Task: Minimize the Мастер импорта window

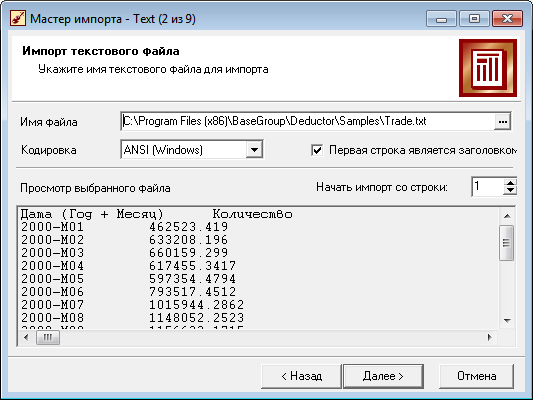Action: pyautogui.click(x=441, y=18)
